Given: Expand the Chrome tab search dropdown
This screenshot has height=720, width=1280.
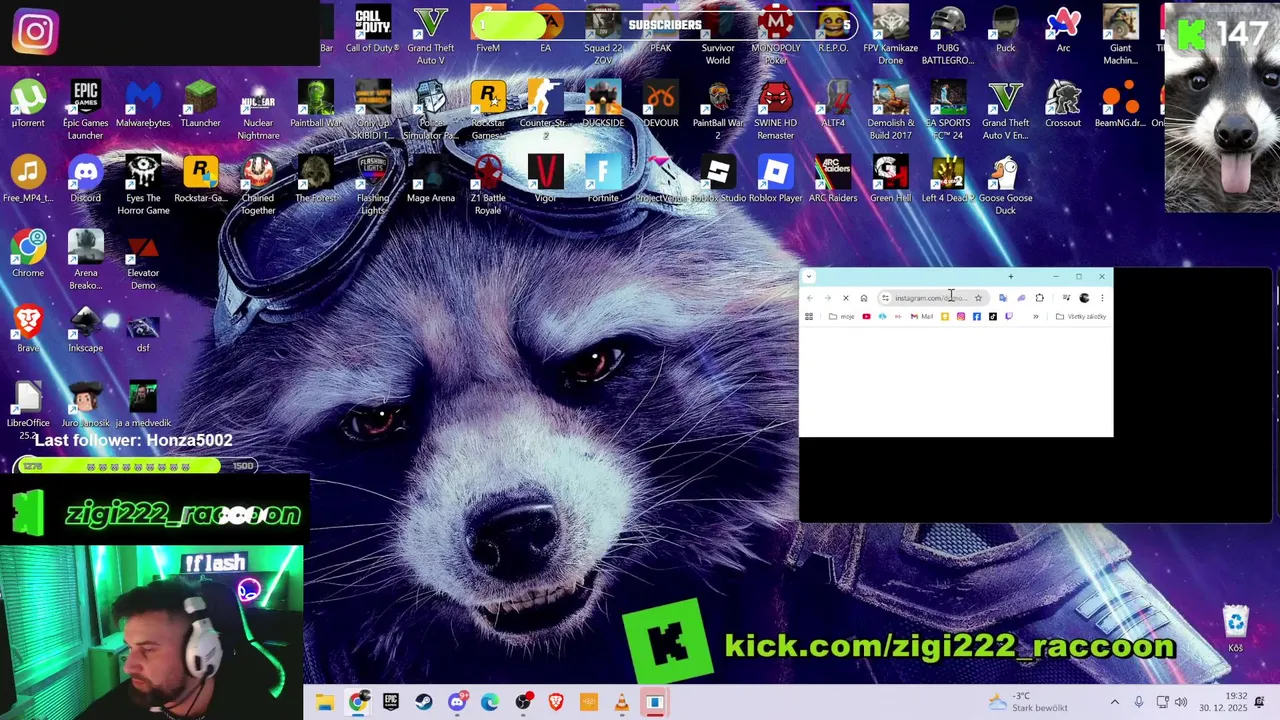Looking at the screenshot, I should [x=809, y=277].
